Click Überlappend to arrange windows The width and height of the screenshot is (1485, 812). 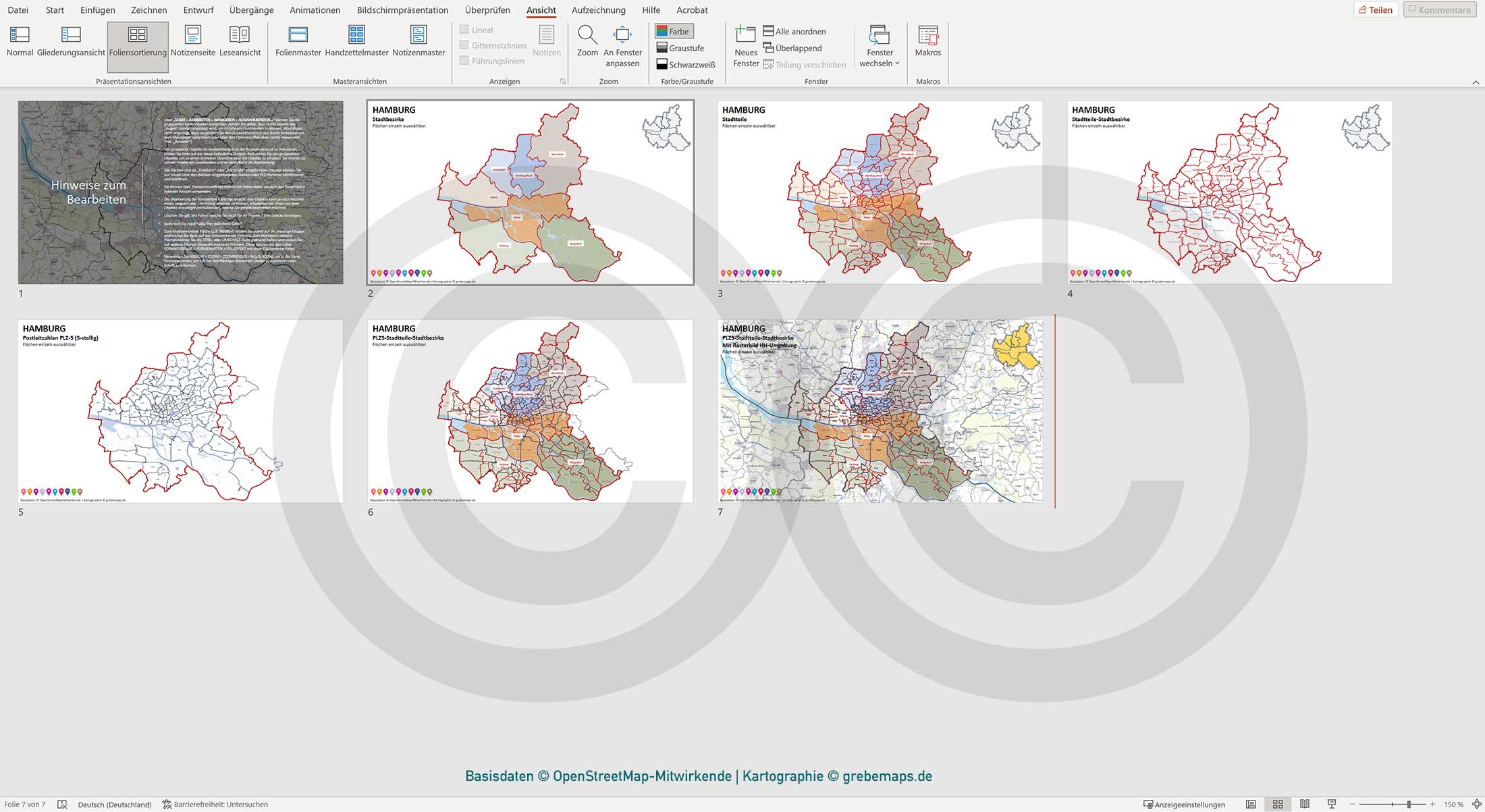coord(799,48)
